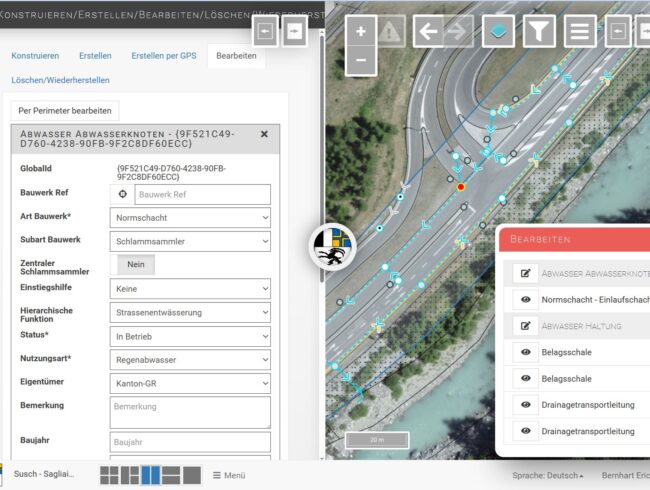Open the funnel filter tool

click(x=539, y=31)
